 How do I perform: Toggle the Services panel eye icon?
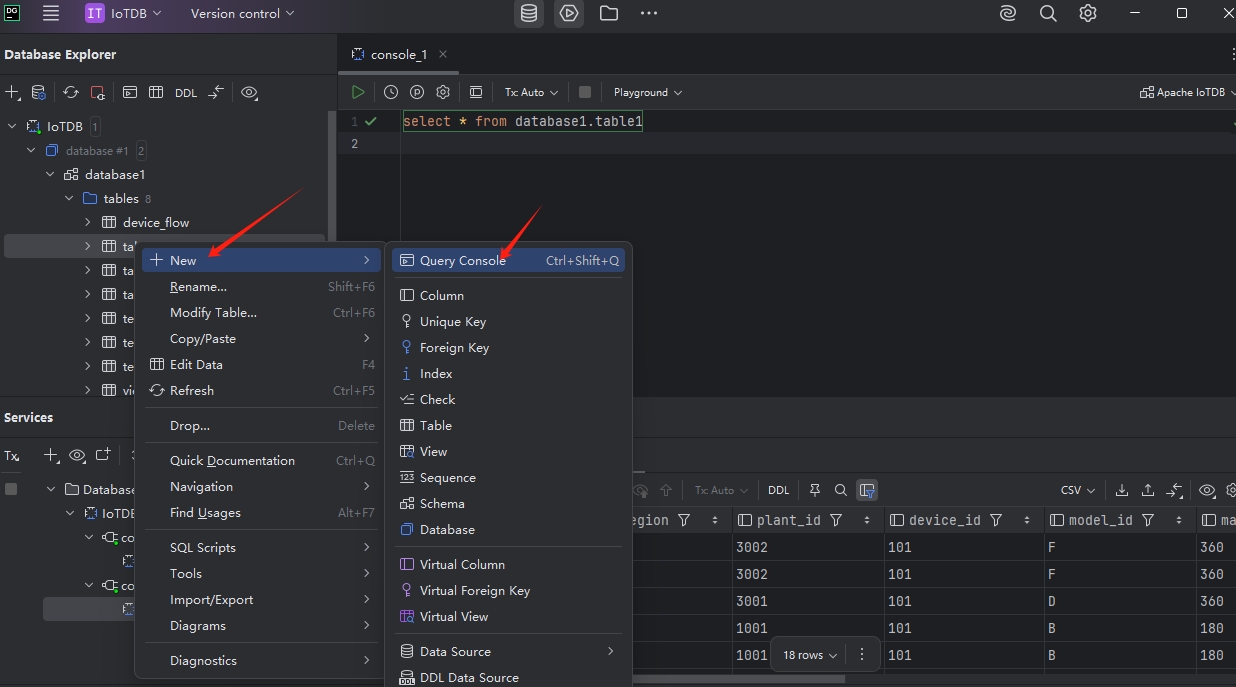(x=77, y=455)
